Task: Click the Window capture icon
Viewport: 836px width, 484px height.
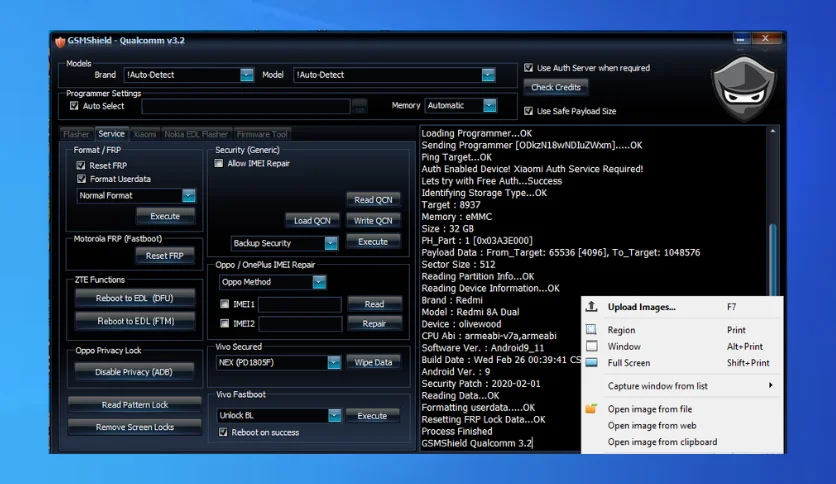Action: [x=591, y=346]
